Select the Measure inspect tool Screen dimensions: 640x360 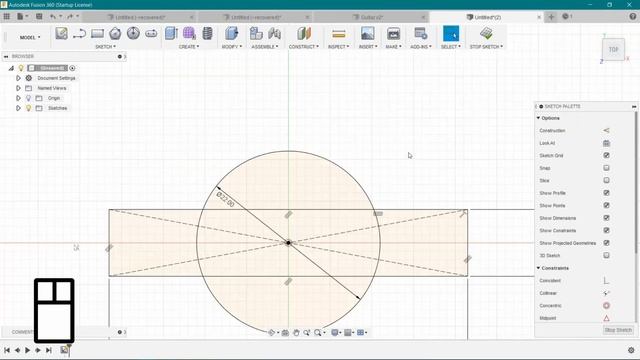(339, 33)
